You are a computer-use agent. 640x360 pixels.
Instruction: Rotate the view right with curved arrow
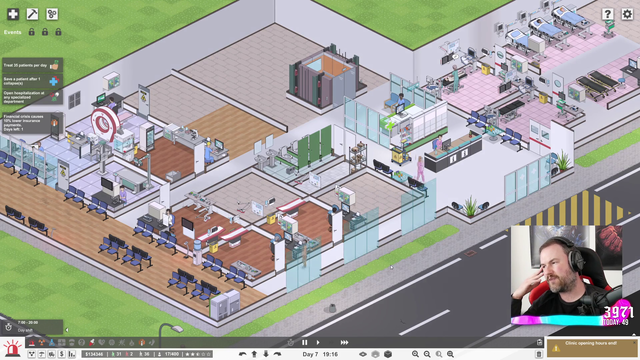(x=277, y=354)
